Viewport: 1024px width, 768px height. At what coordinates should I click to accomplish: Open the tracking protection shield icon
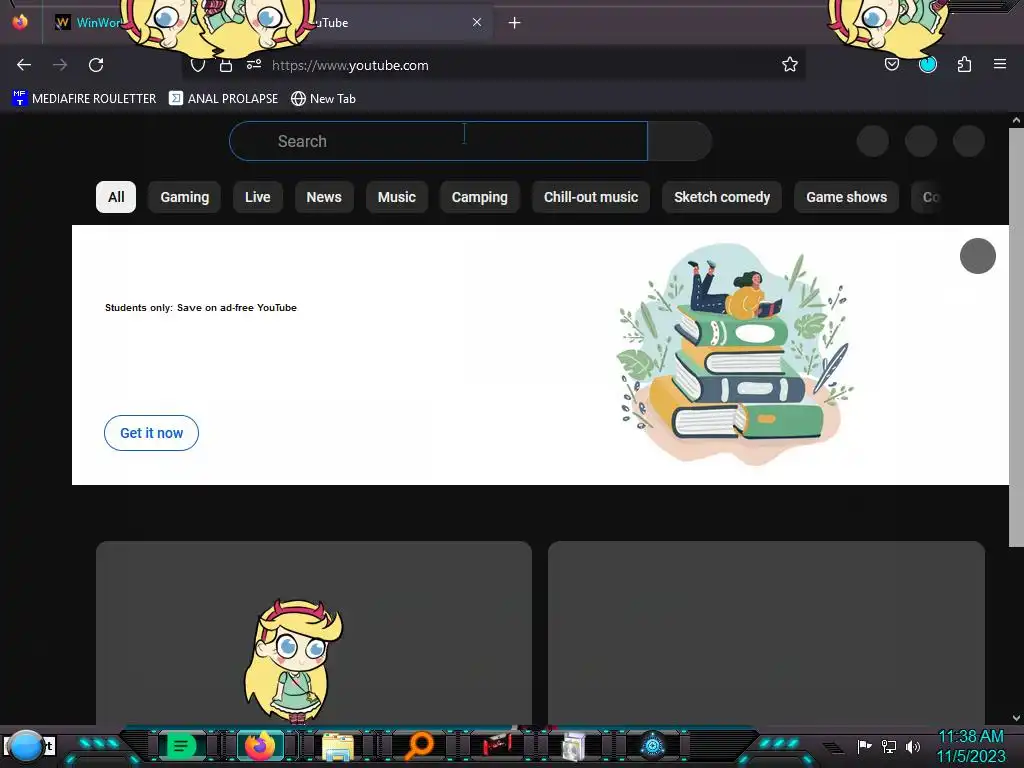pyautogui.click(x=198, y=65)
